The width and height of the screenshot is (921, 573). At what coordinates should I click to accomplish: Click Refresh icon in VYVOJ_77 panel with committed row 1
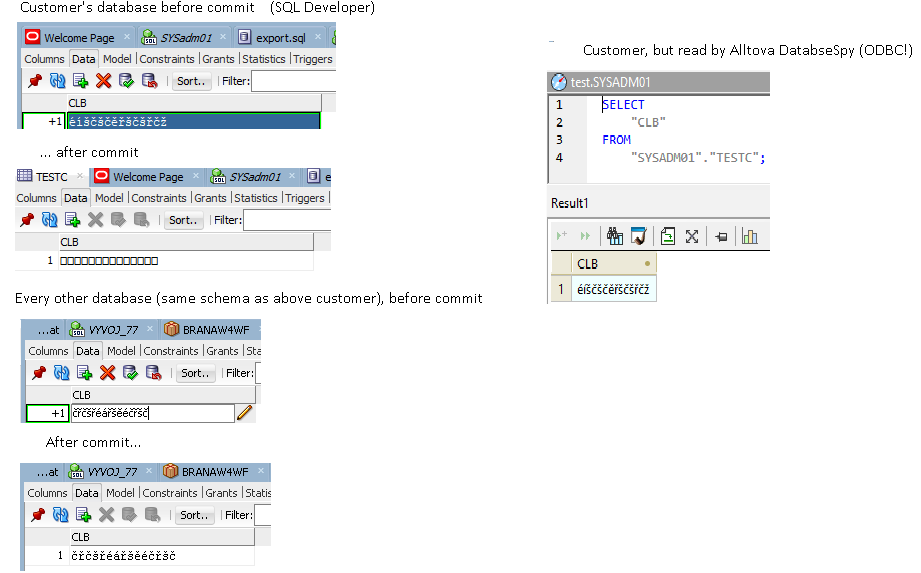point(60,515)
